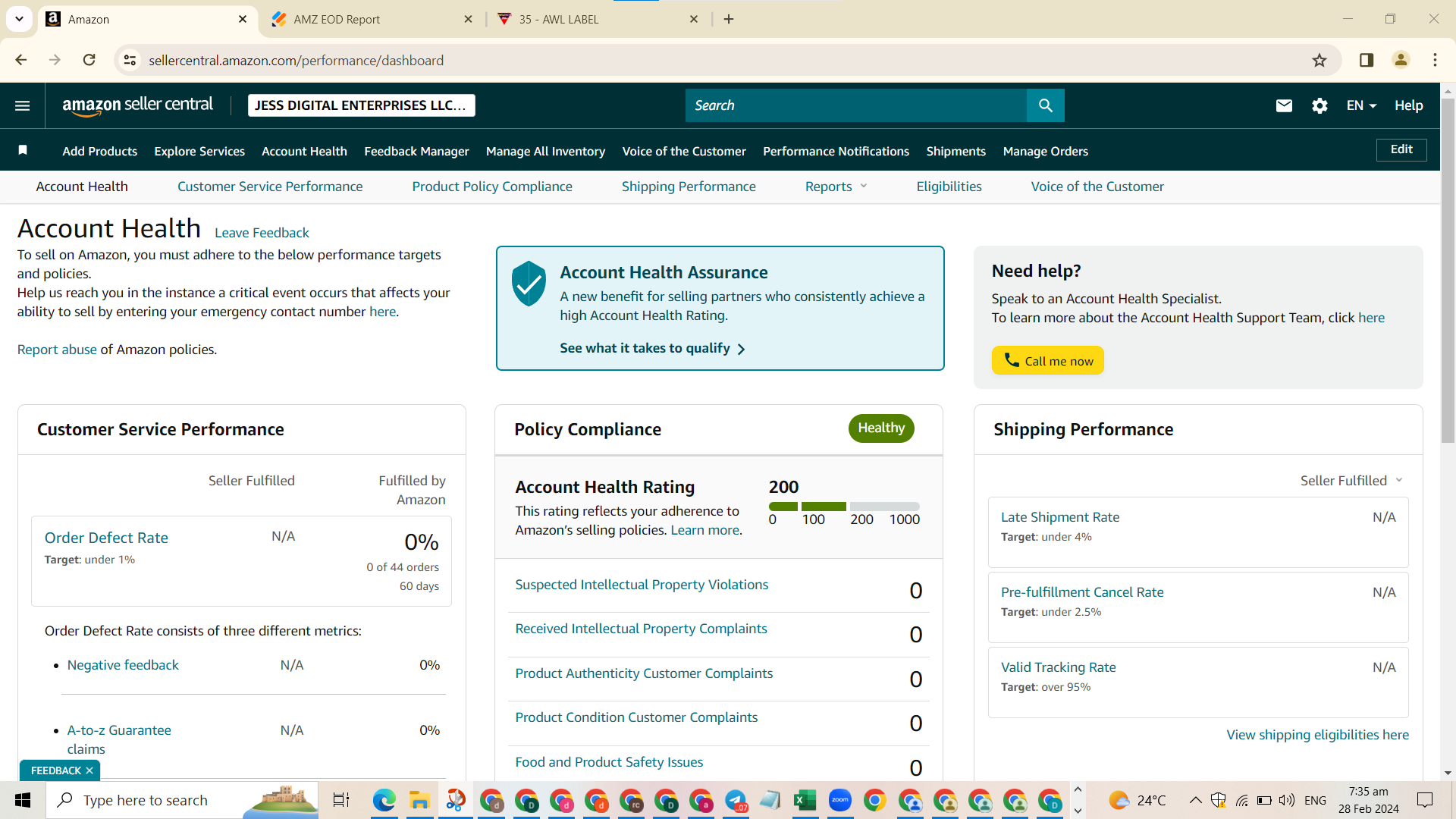The width and height of the screenshot is (1456, 819).
Task: Open the Snipping Tool taskbar icon
Action: click(x=456, y=800)
